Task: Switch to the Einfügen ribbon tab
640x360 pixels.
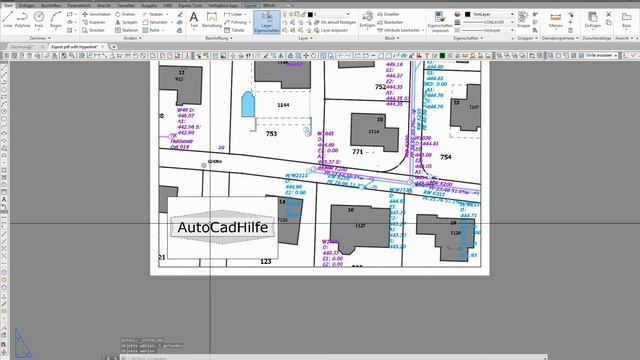Action: point(27,6)
